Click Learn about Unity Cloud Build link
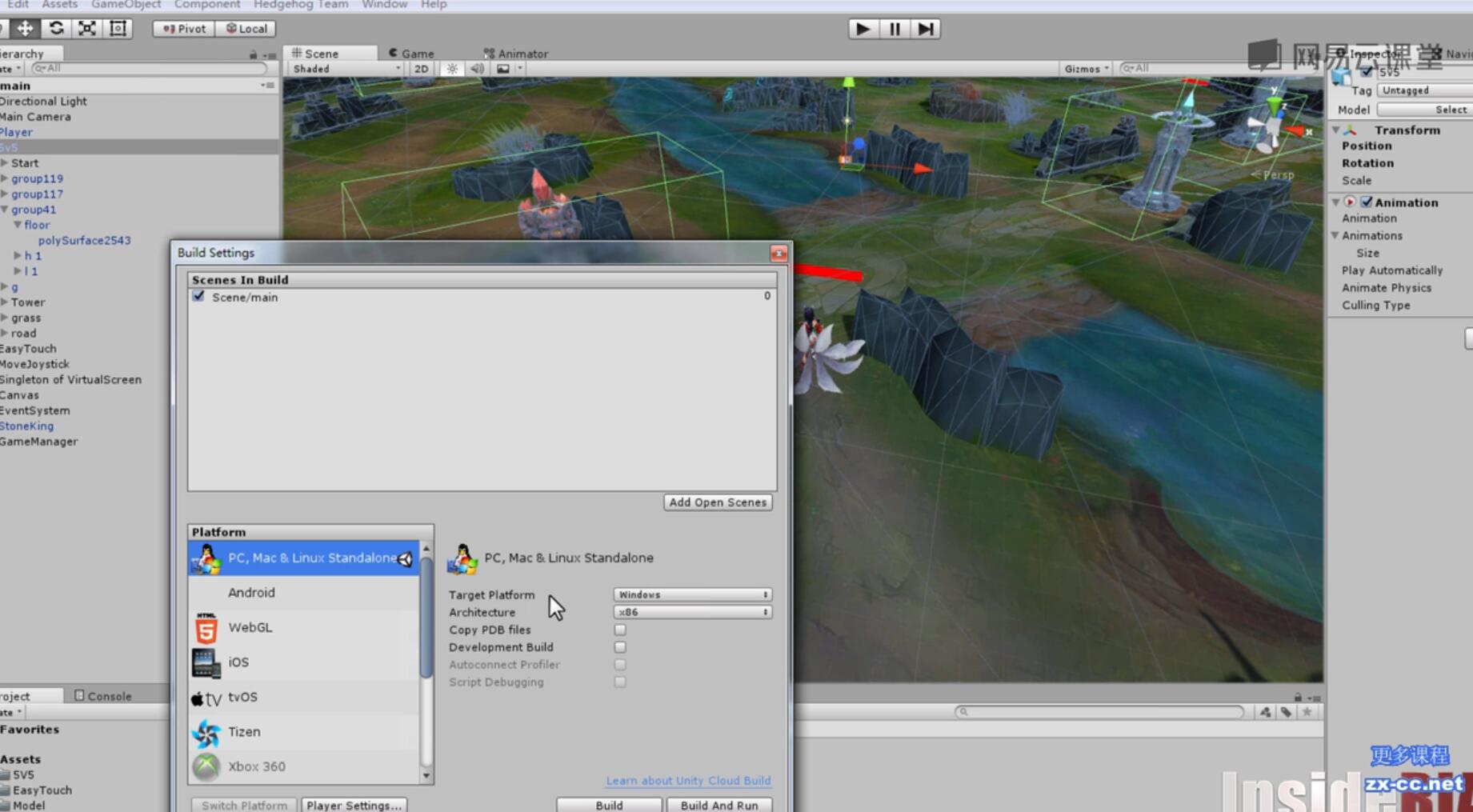The height and width of the screenshot is (812, 1473). 688,781
